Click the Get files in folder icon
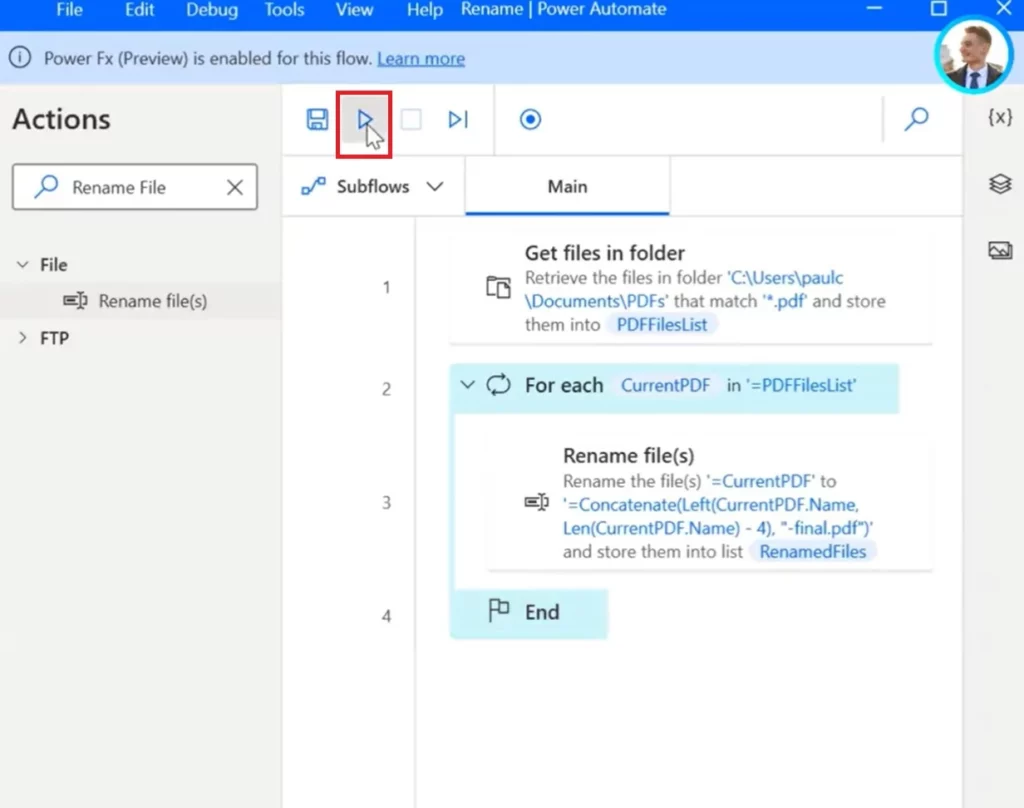The height and width of the screenshot is (808, 1024). pos(498,287)
